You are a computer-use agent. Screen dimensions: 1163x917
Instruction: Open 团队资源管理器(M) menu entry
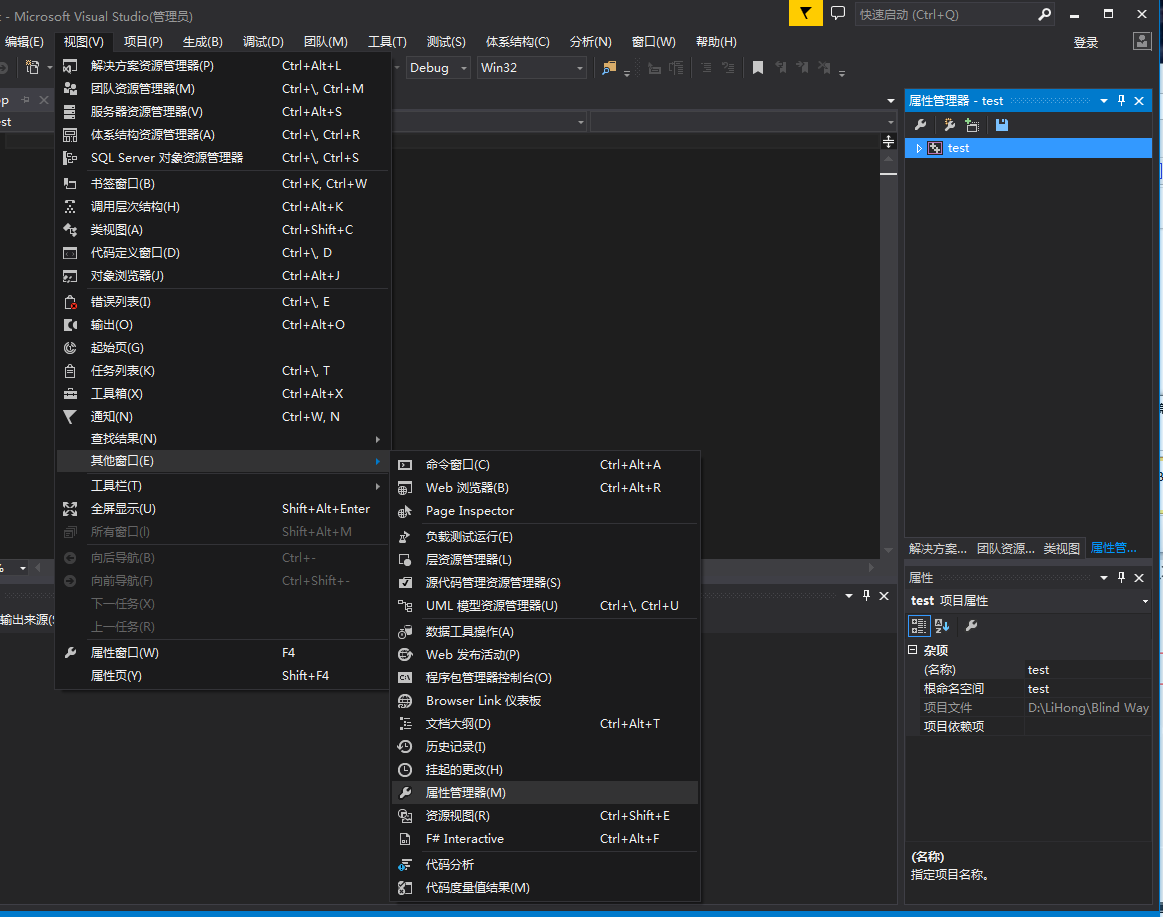pyautogui.click(x=223, y=88)
